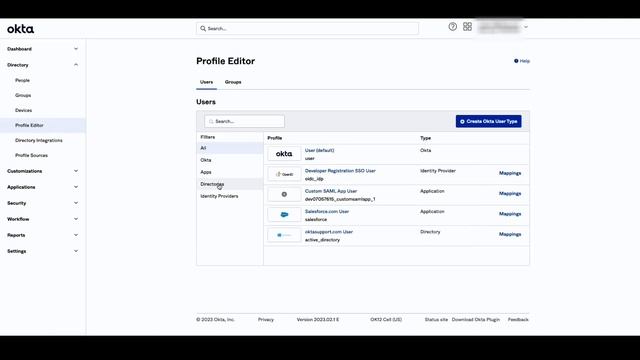The height and width of the screenshot is (360, 640).
Task: Click the gear icon for Custom SAML App
Action: [x=284, y=194]
